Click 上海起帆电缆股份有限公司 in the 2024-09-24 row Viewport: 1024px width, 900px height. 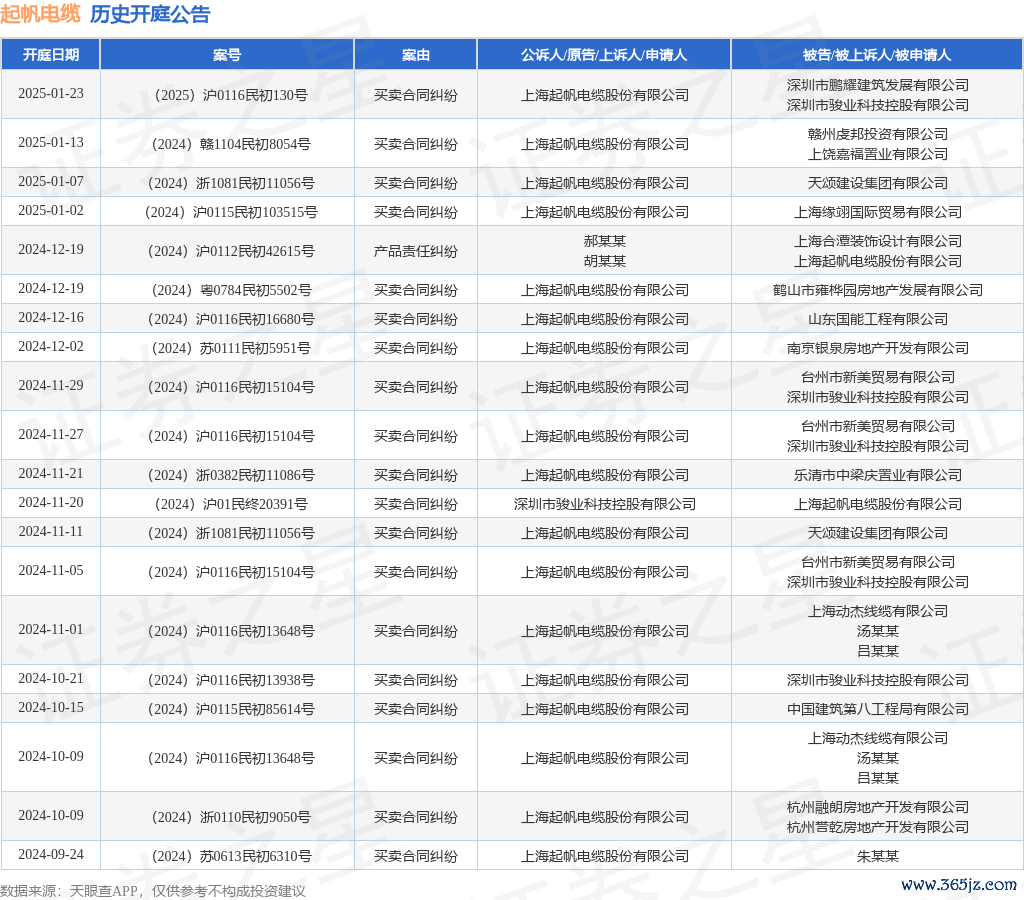coord(605,856)
